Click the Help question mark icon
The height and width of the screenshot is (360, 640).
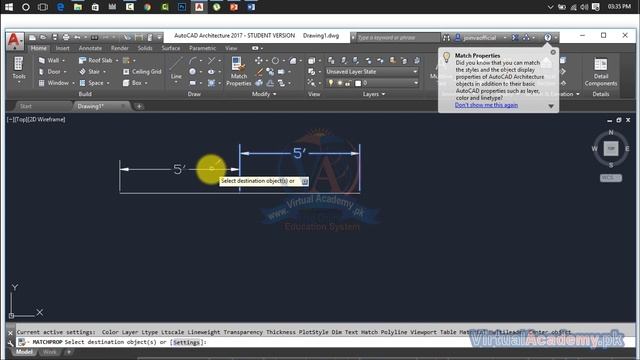click(x=548, y=38)
